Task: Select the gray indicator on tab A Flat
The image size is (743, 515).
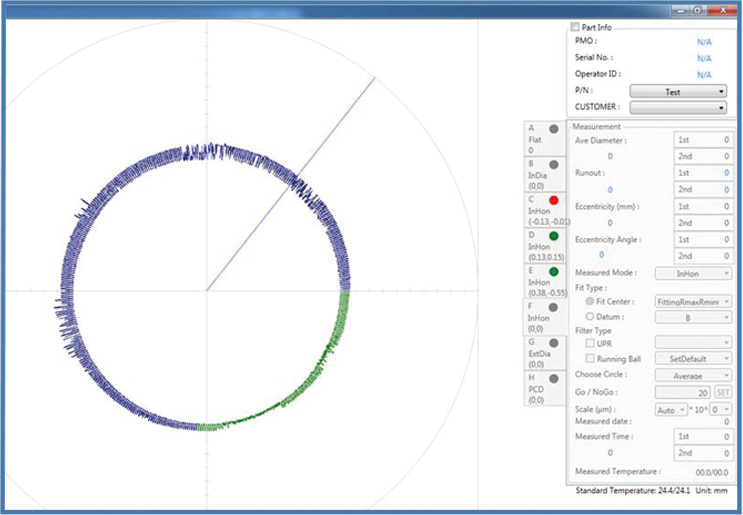Action: pyautogui.click(x=554, y=129)
